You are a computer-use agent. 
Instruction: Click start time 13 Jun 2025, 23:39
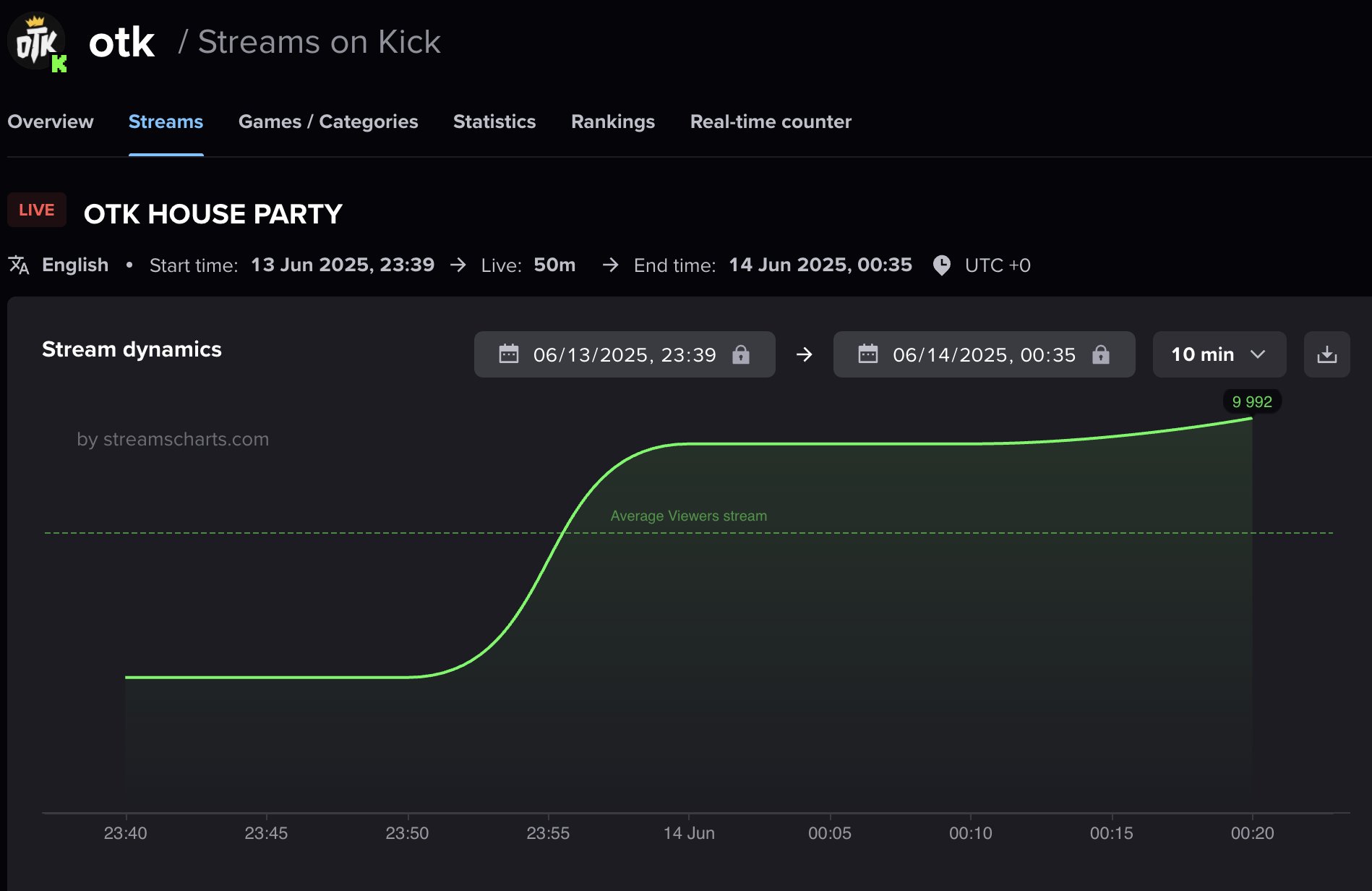(343, 265)
